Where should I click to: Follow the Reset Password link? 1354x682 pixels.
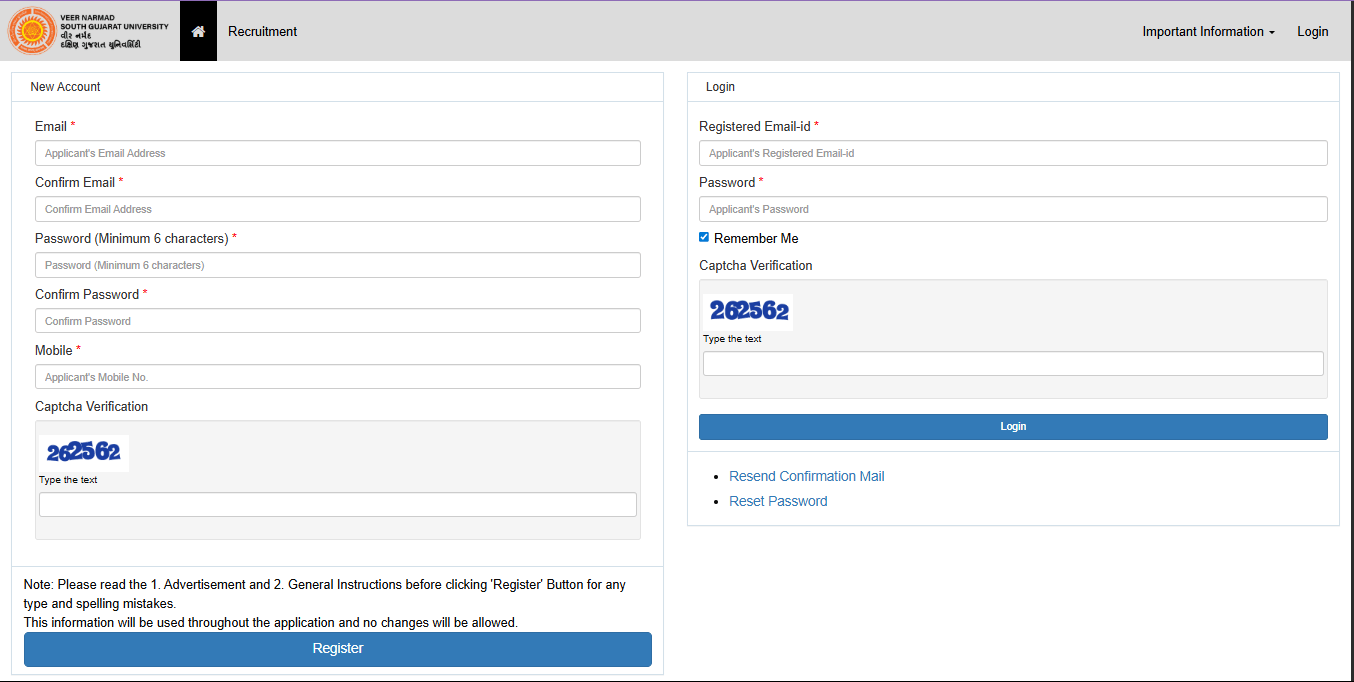point(778,501)
